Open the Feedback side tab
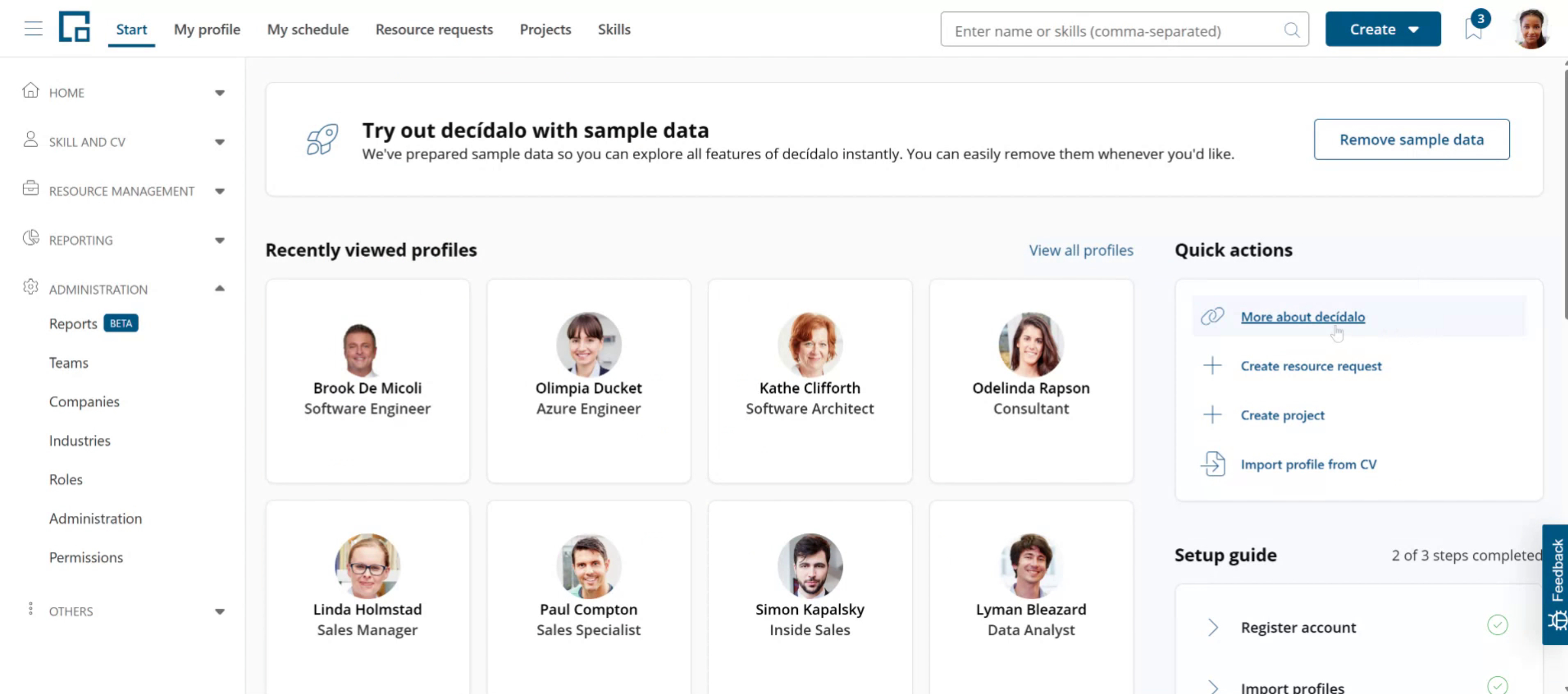 pos(1555,585)
